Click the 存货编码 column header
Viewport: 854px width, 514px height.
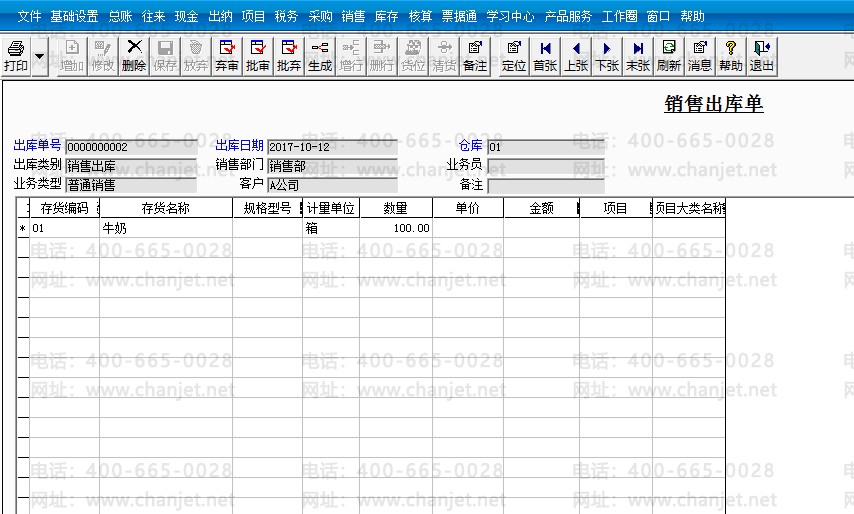pyautogui.click(x=65, y=208)
